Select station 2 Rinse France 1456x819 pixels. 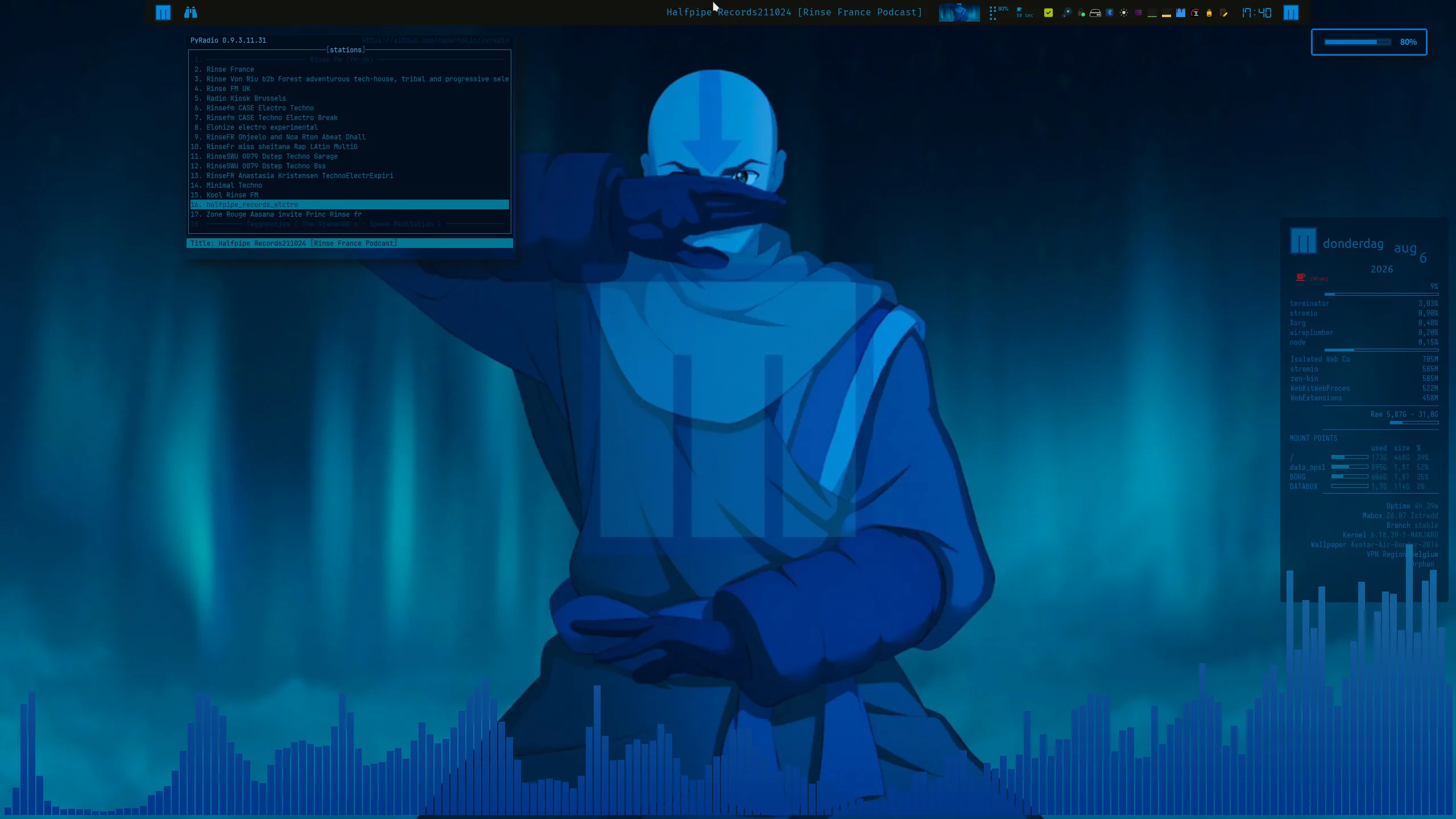350,69
